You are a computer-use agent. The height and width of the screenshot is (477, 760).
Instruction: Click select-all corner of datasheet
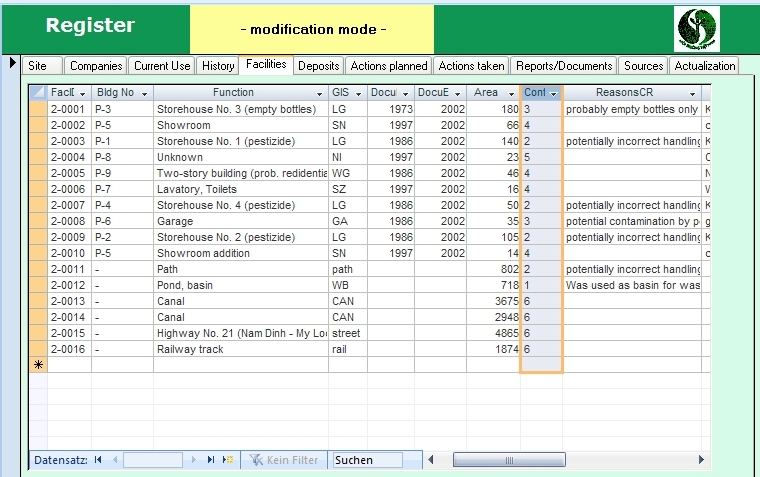pyautogui.click(x=37, y=92)
